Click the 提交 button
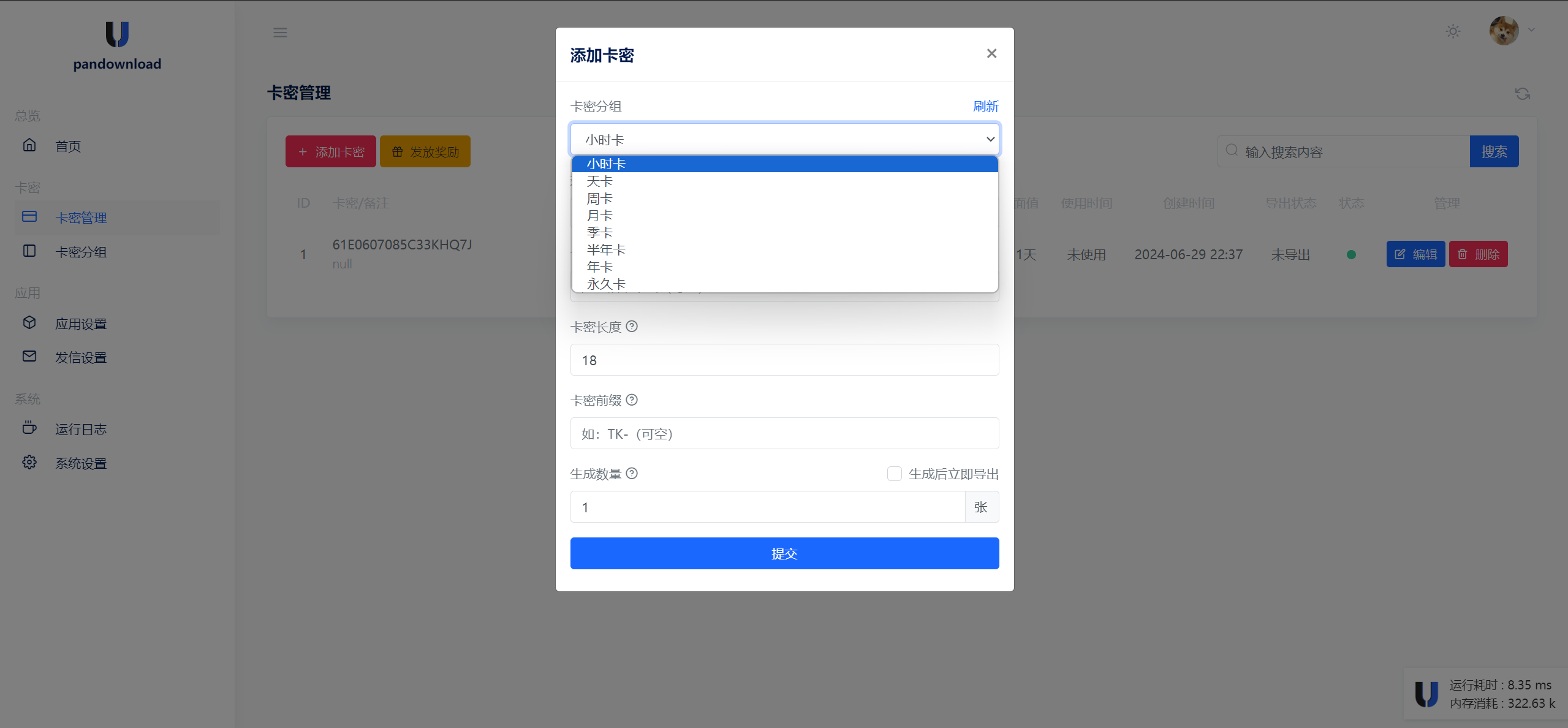The image size is (1568, 728). (x=784, y=553)
